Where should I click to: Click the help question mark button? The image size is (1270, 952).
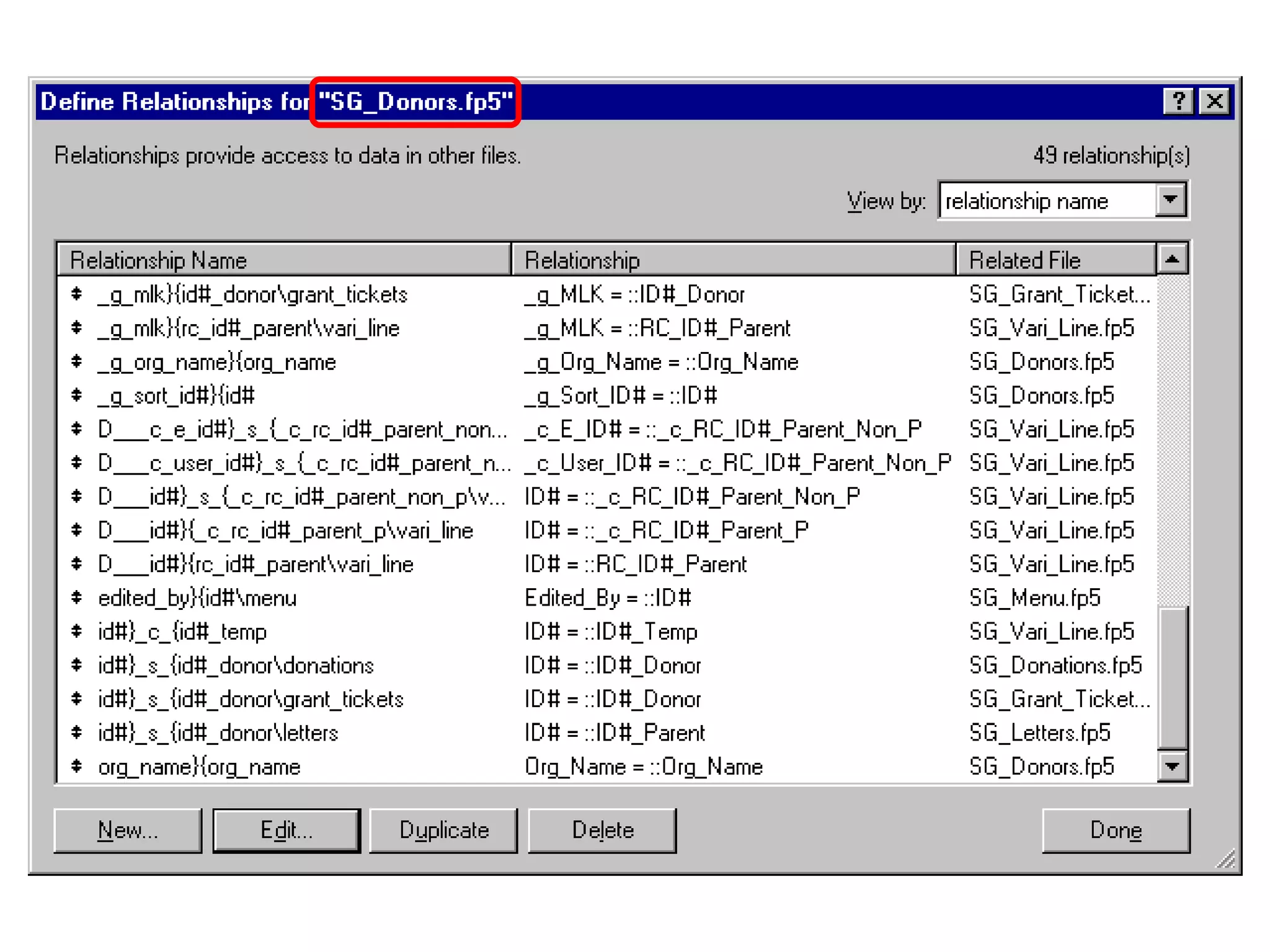coord(1177,101)
